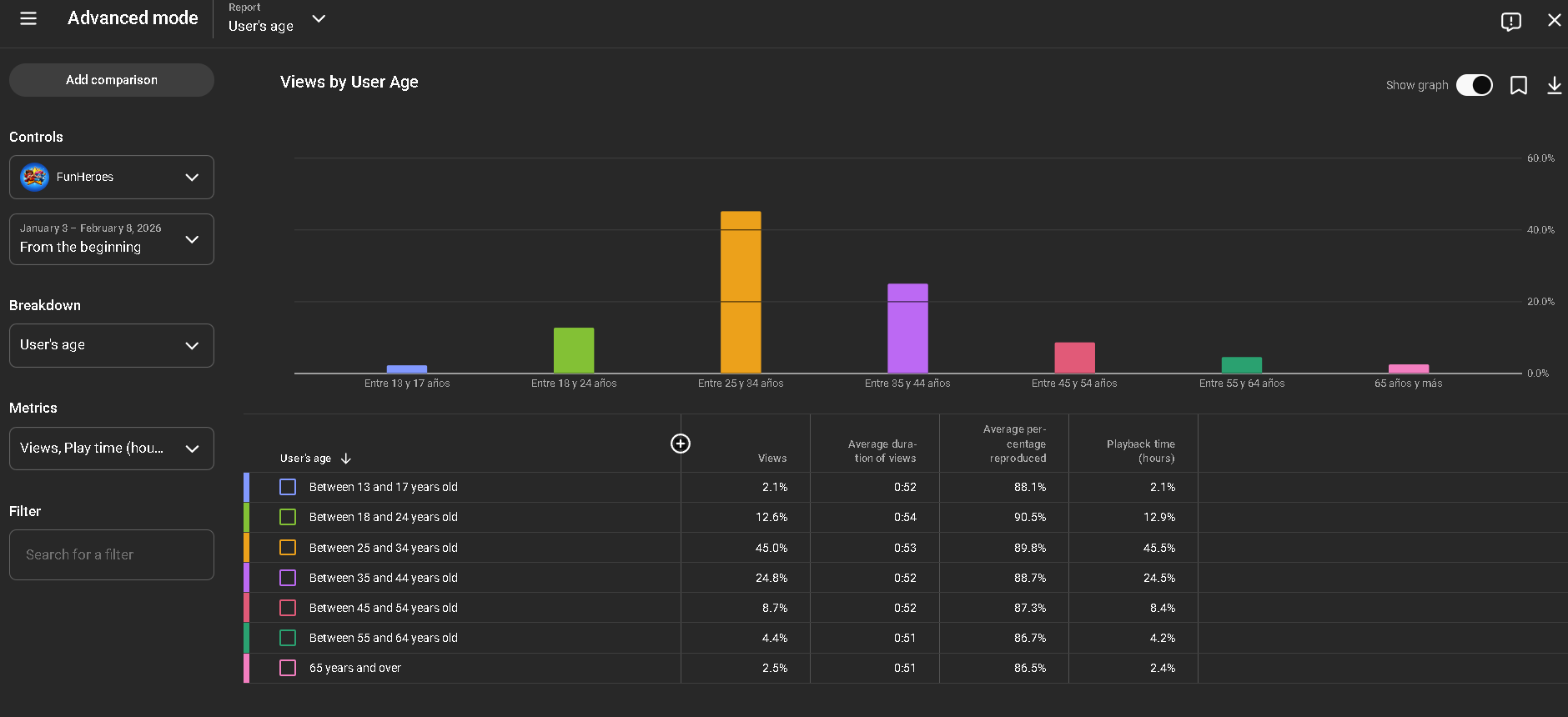Open the hamburger navigation menu
The image size is (1568, 717).
coord(28,18)
